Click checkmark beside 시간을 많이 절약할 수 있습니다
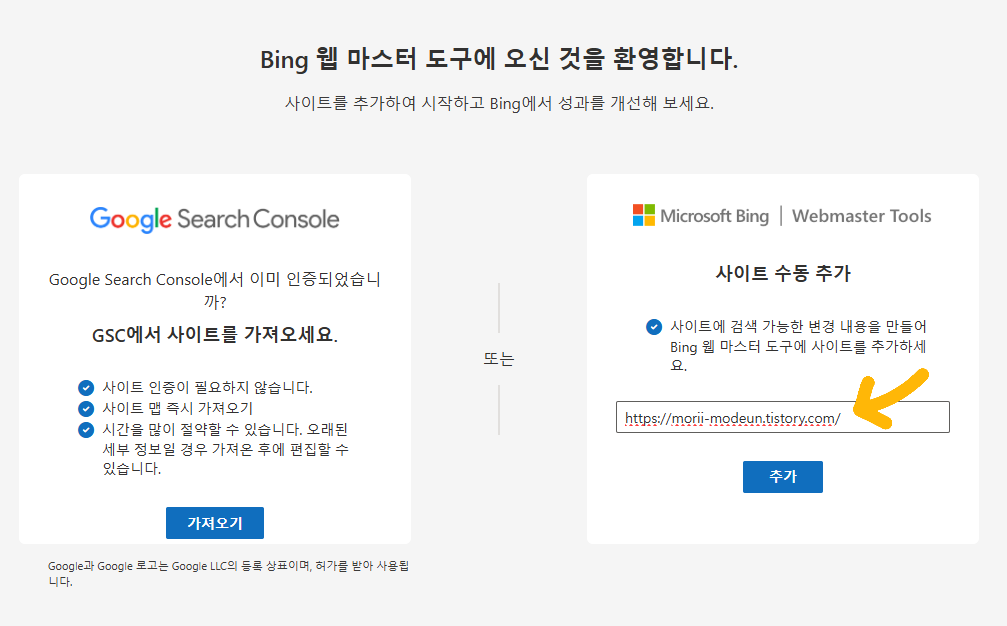The image size is (1007, 626). [x=86, y=430]
